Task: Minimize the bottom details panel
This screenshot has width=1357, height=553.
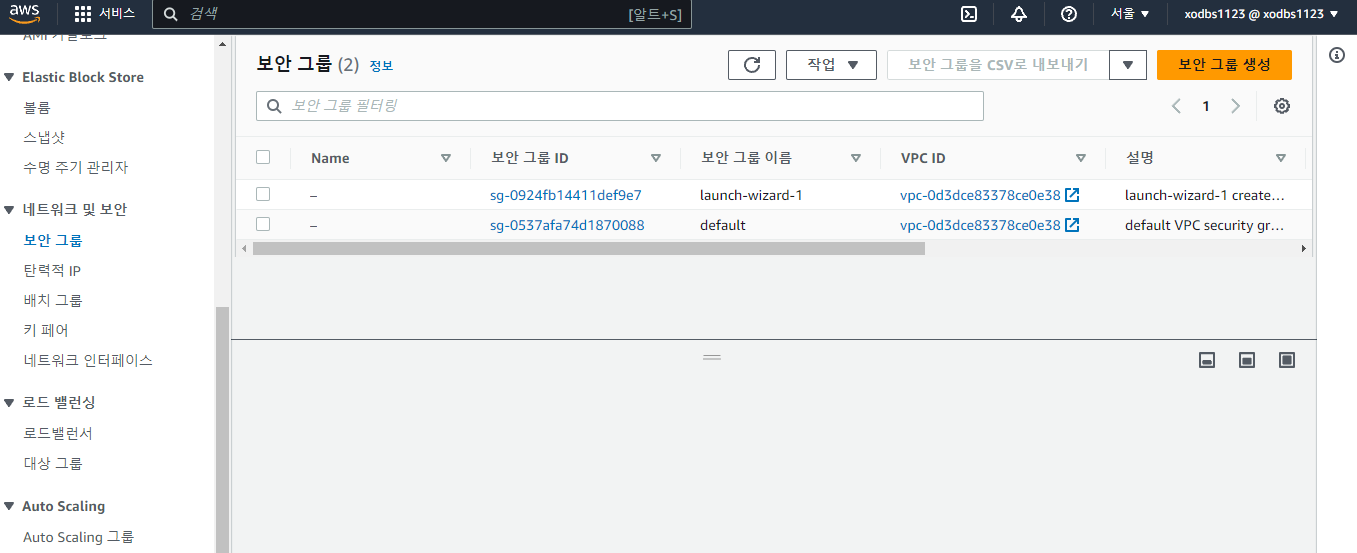Action: pyautogui.click(x=1207, y=360)
